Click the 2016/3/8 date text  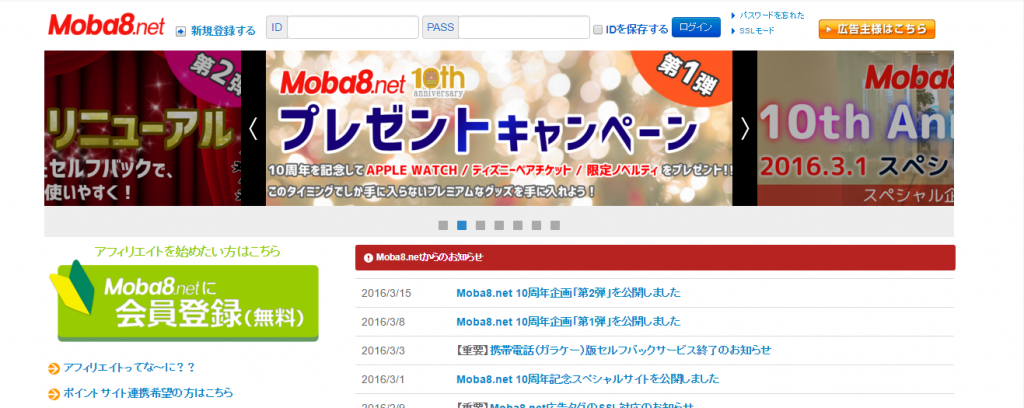click(383, 322)
